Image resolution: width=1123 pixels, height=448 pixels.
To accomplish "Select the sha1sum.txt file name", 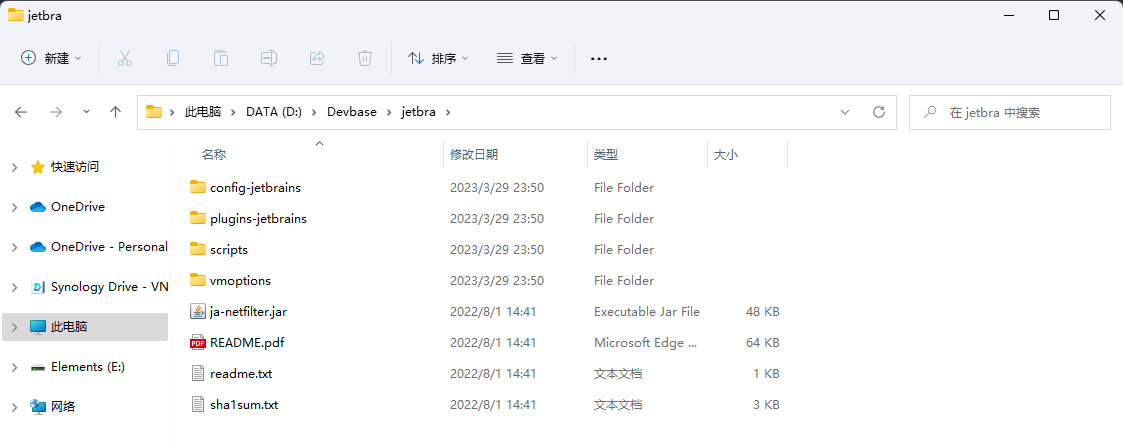I will (x=244, y=405).
